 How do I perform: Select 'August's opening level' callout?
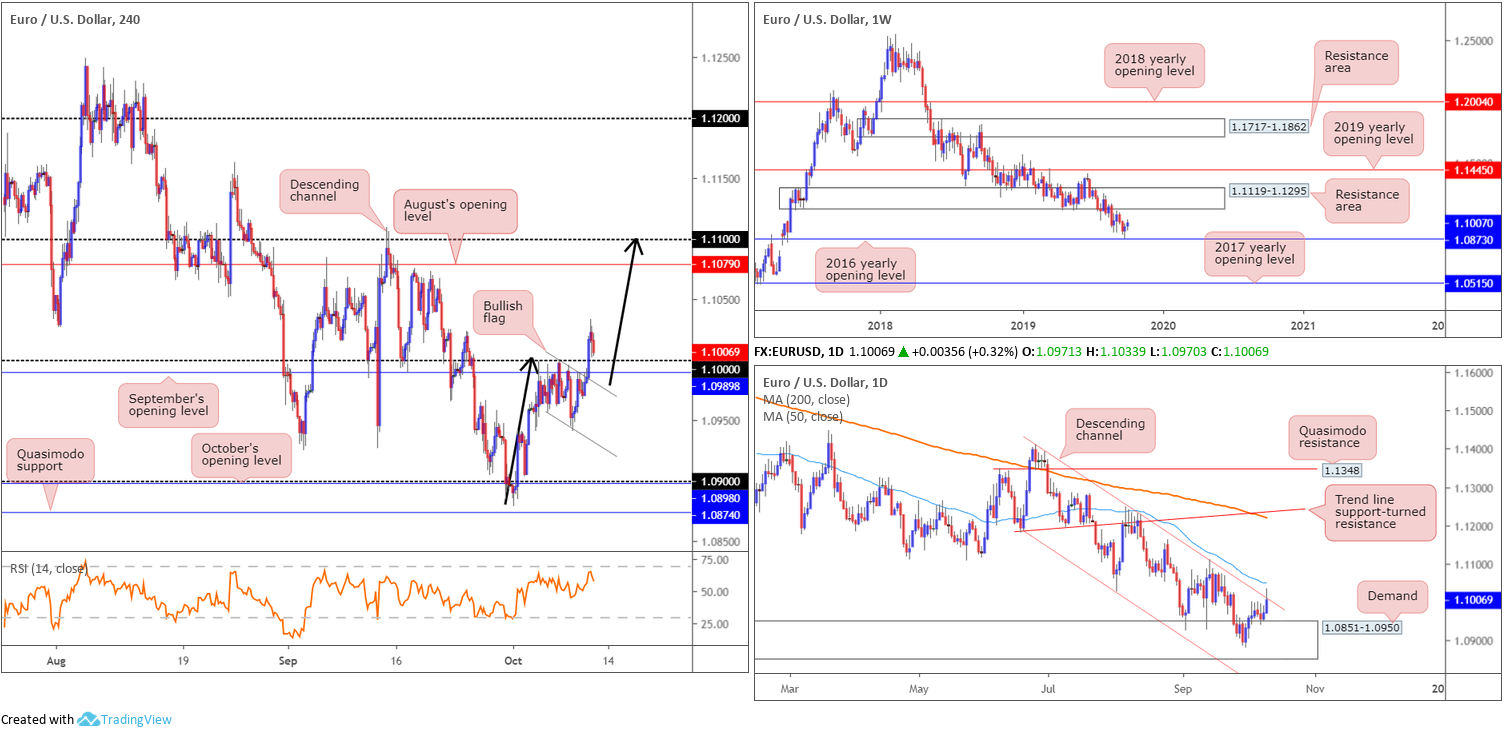(x=455, y=211)
